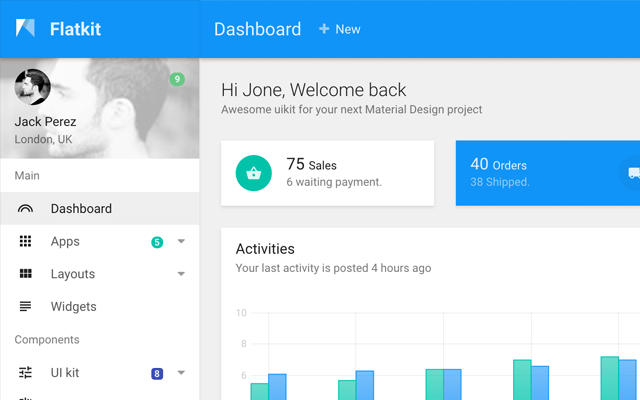Click the Layouts tiles icon
640x400 pixels.
26,274
